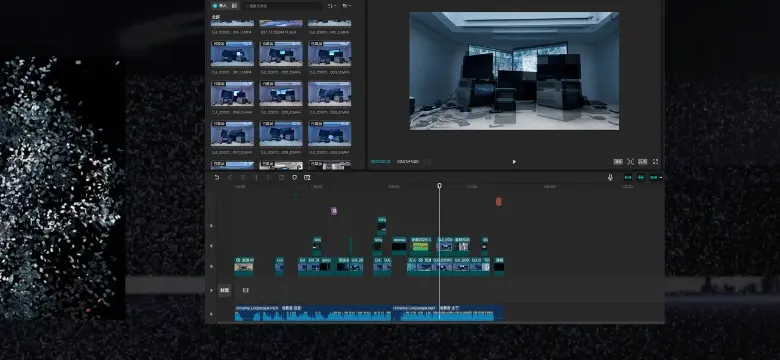Select the green clip on the overlay track

tap(420, 245)
